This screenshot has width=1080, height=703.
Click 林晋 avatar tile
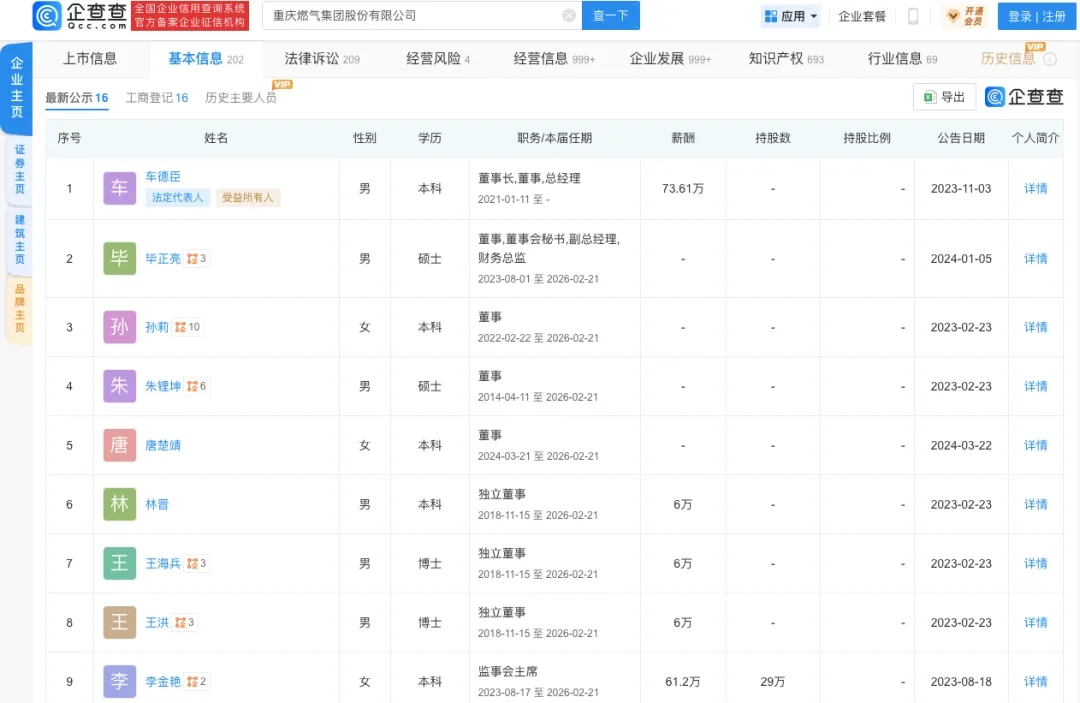coord(119,505)
